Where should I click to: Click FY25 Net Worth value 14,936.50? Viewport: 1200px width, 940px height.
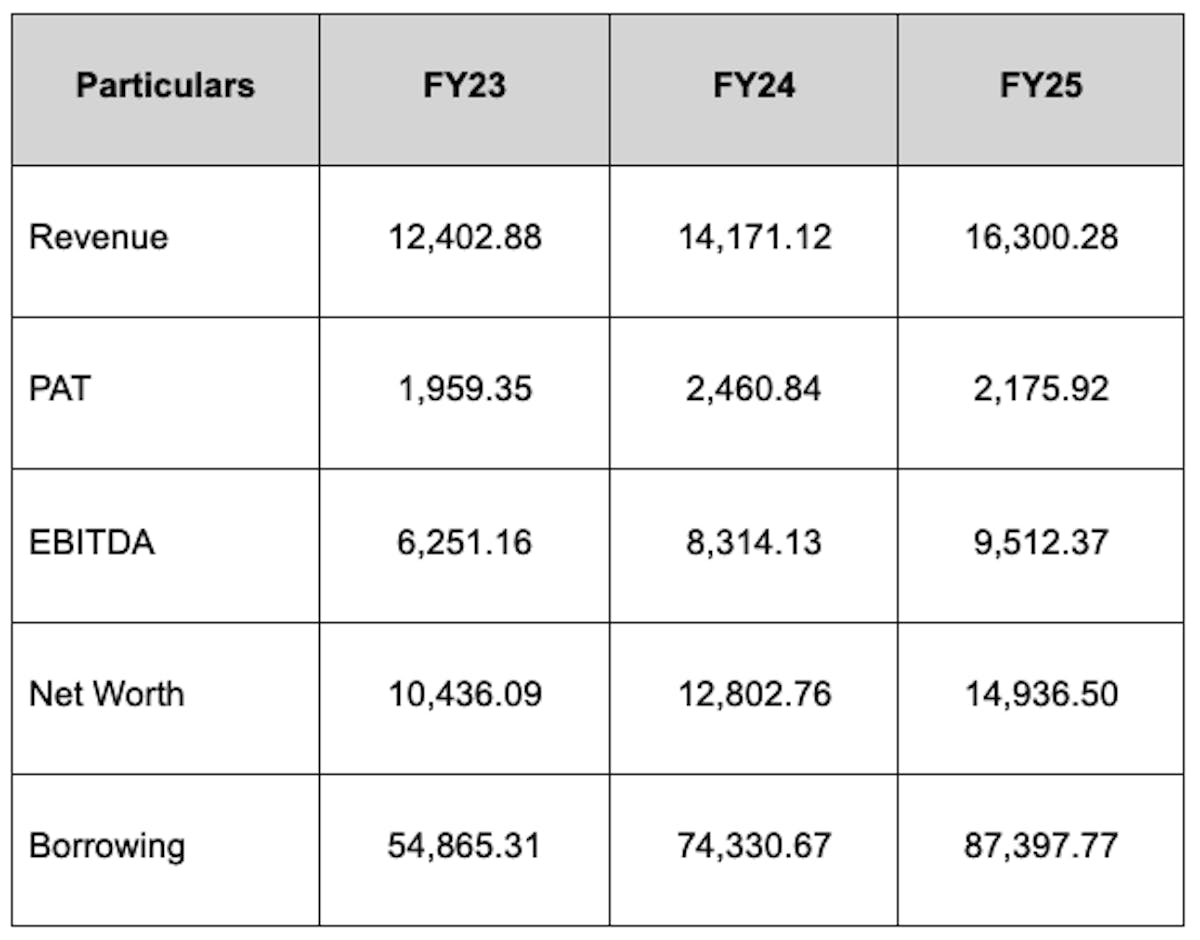tap(1041, 694)
